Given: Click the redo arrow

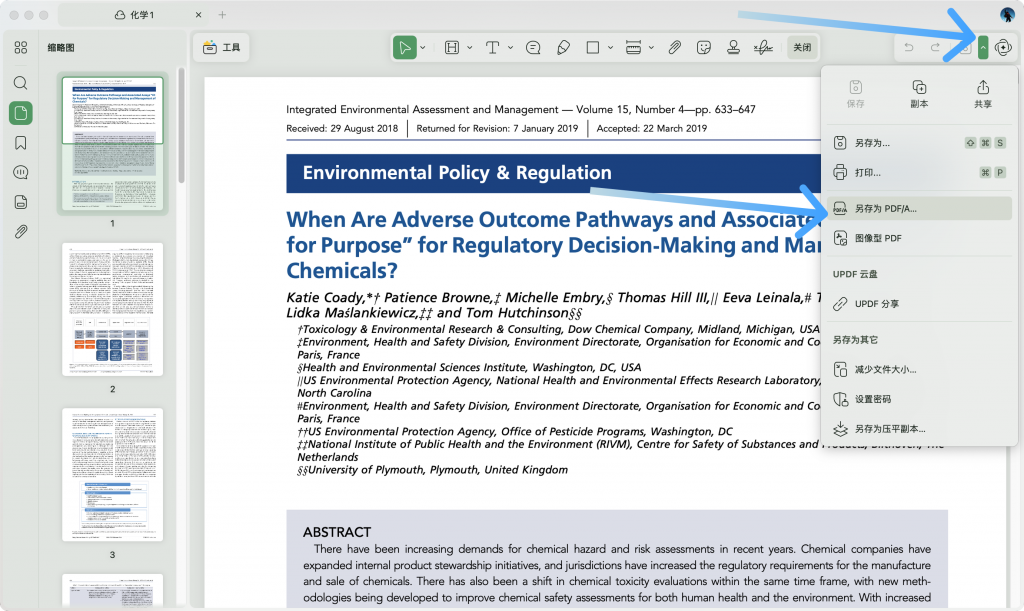Looking at the screenshot, I should [x=935, y=48].
